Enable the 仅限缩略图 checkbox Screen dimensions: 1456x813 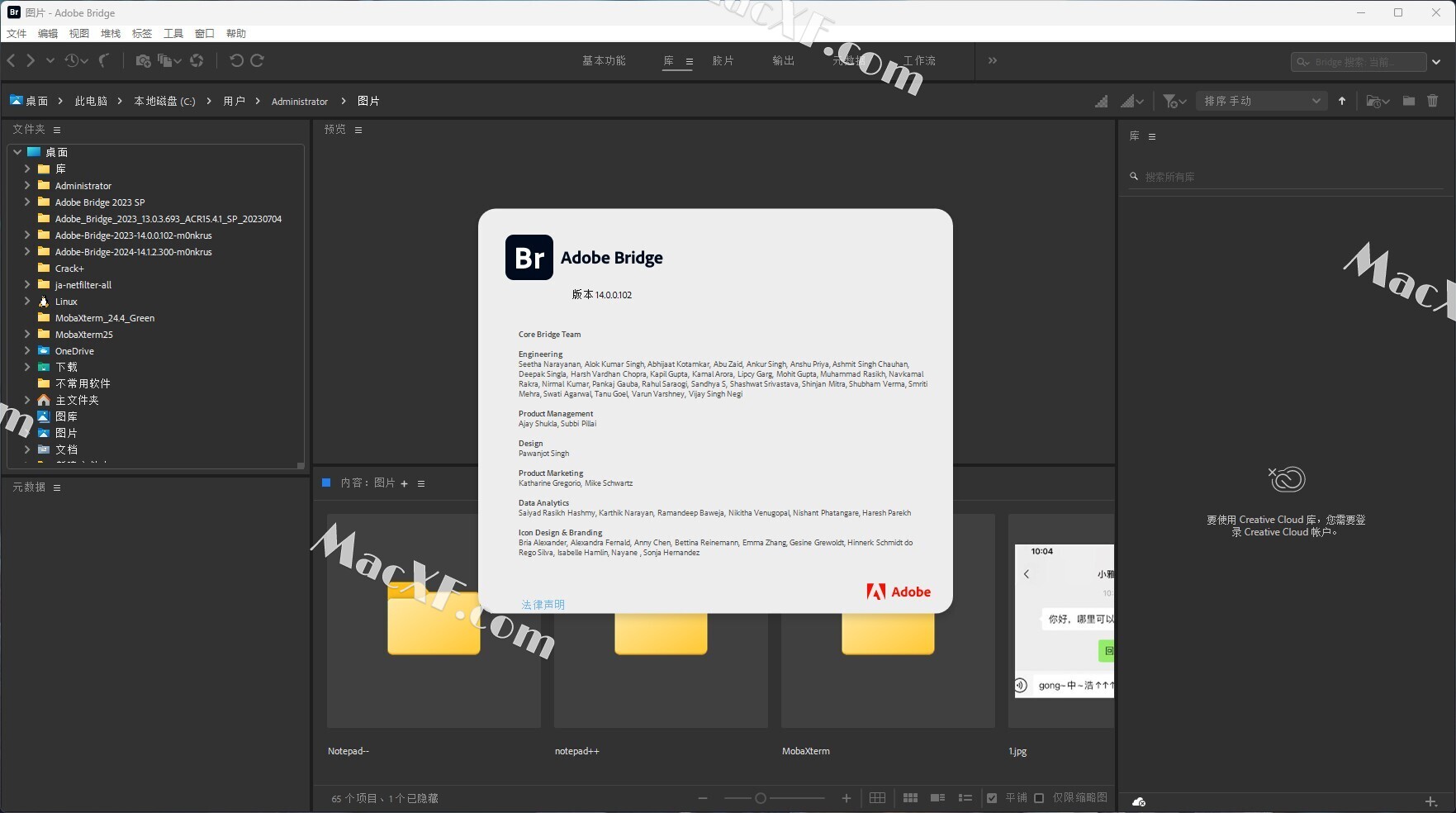click(1039, 798)
